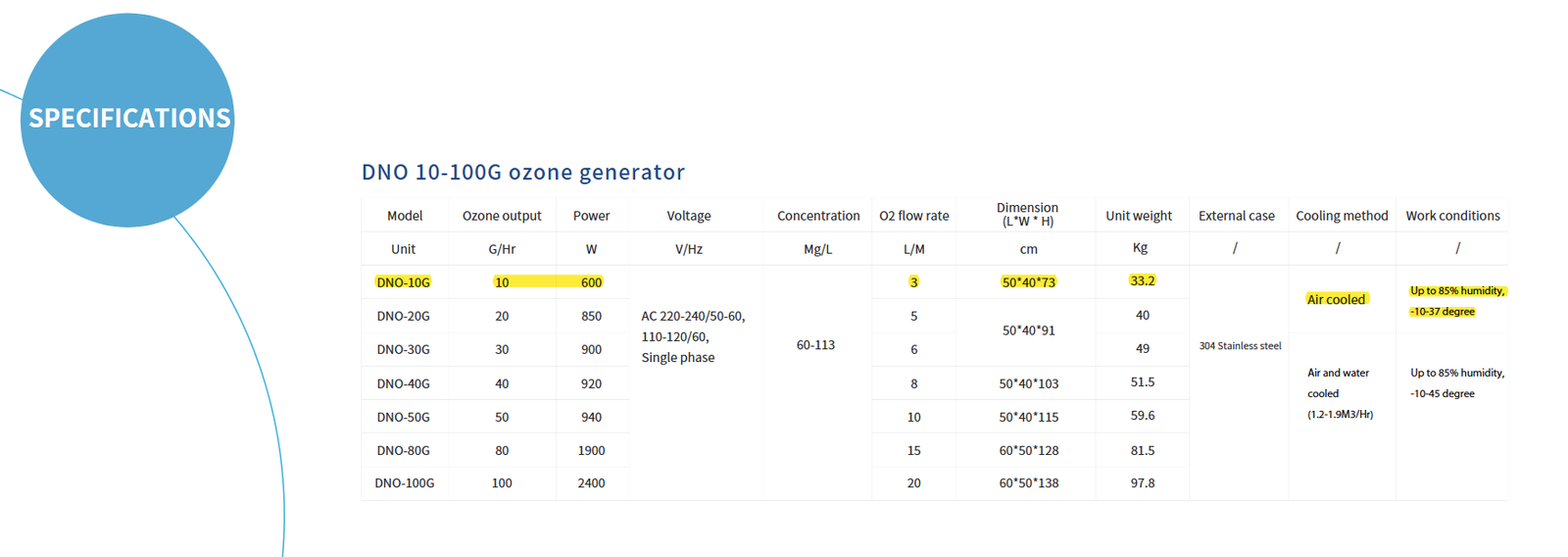Click the weight value 81.5
Viewport: 1568px width, 557px height.
tap(1142, 450)
